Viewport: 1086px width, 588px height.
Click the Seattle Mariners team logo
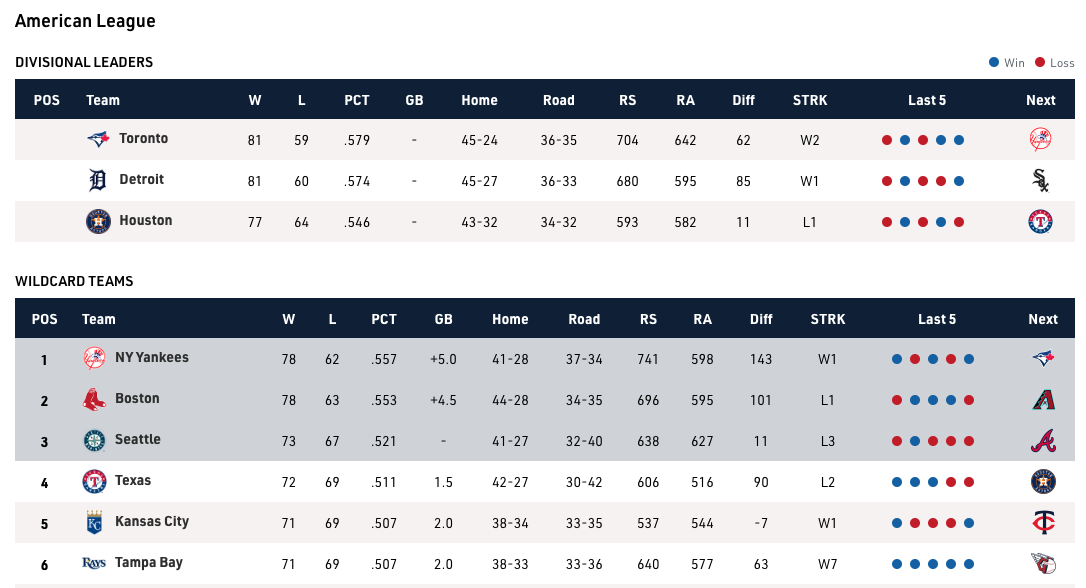(94, 441)
